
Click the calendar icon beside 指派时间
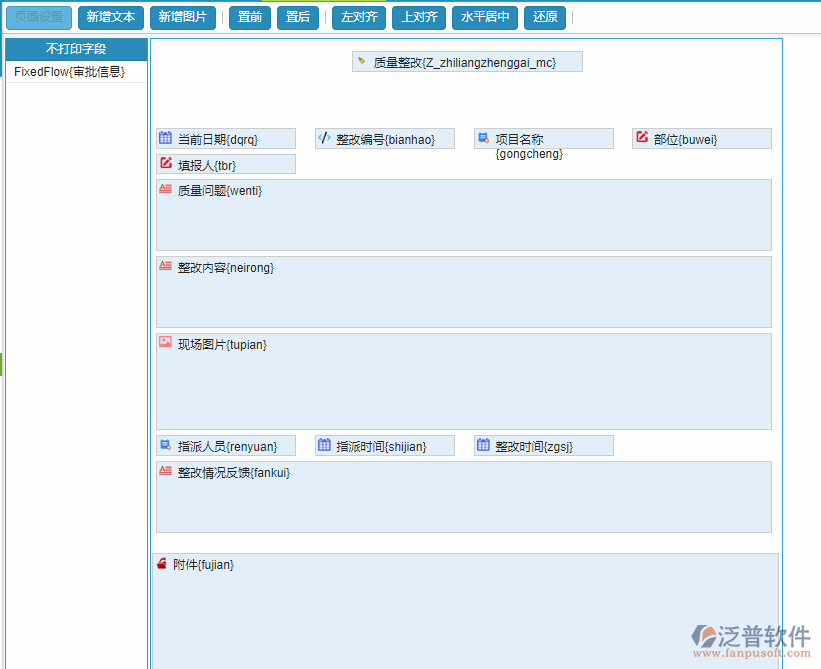324,445
